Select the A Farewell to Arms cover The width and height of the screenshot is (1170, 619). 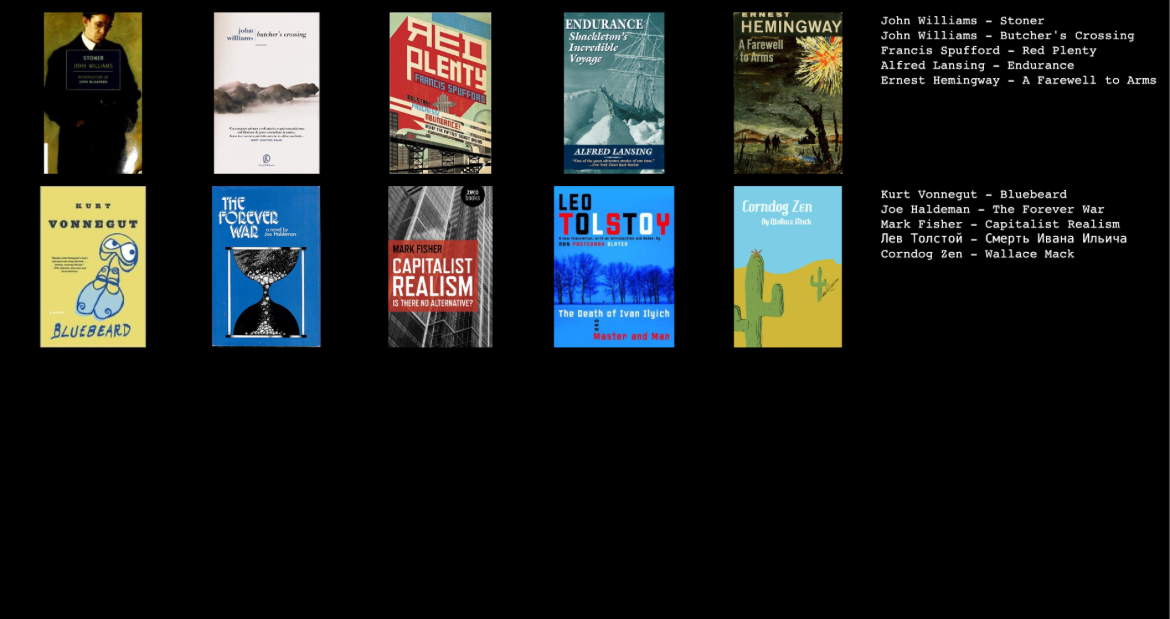pos(788,93)
